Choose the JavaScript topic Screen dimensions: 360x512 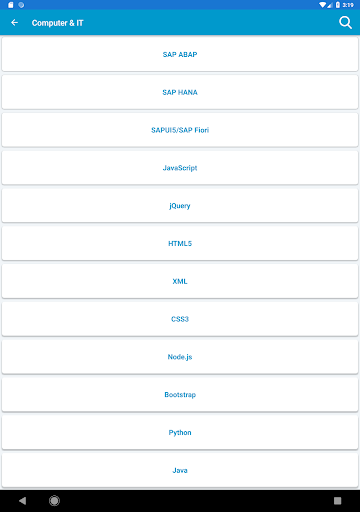coord(180,168)
